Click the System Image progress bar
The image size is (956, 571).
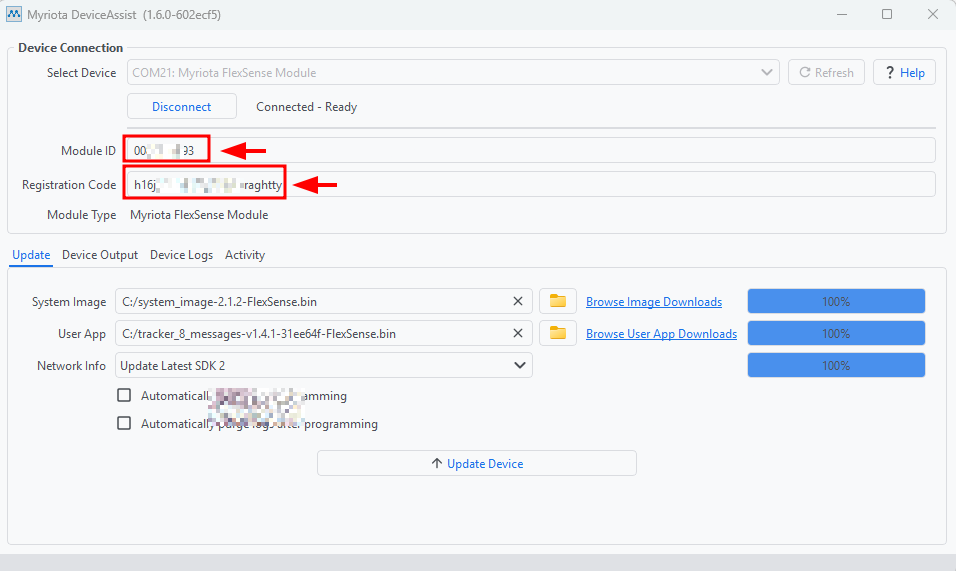[x=836, y=301]
